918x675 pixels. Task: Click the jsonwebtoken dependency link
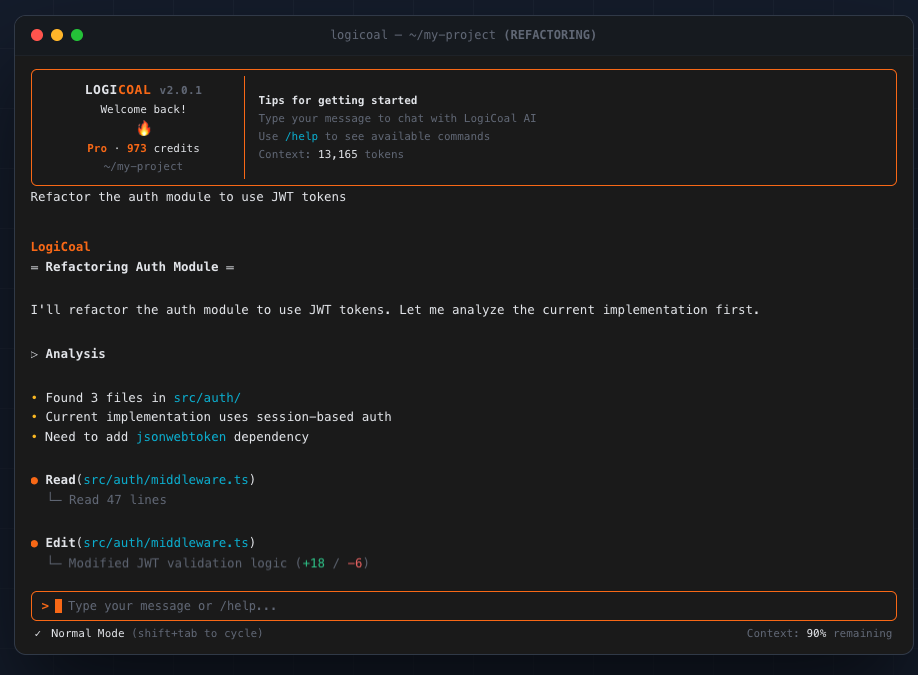click(181, 437)
